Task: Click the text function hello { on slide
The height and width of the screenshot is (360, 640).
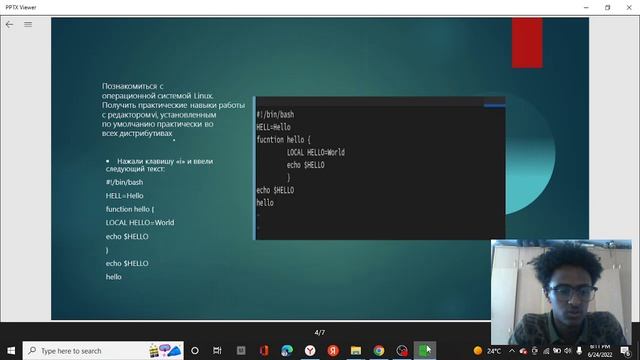Action: 130,209
